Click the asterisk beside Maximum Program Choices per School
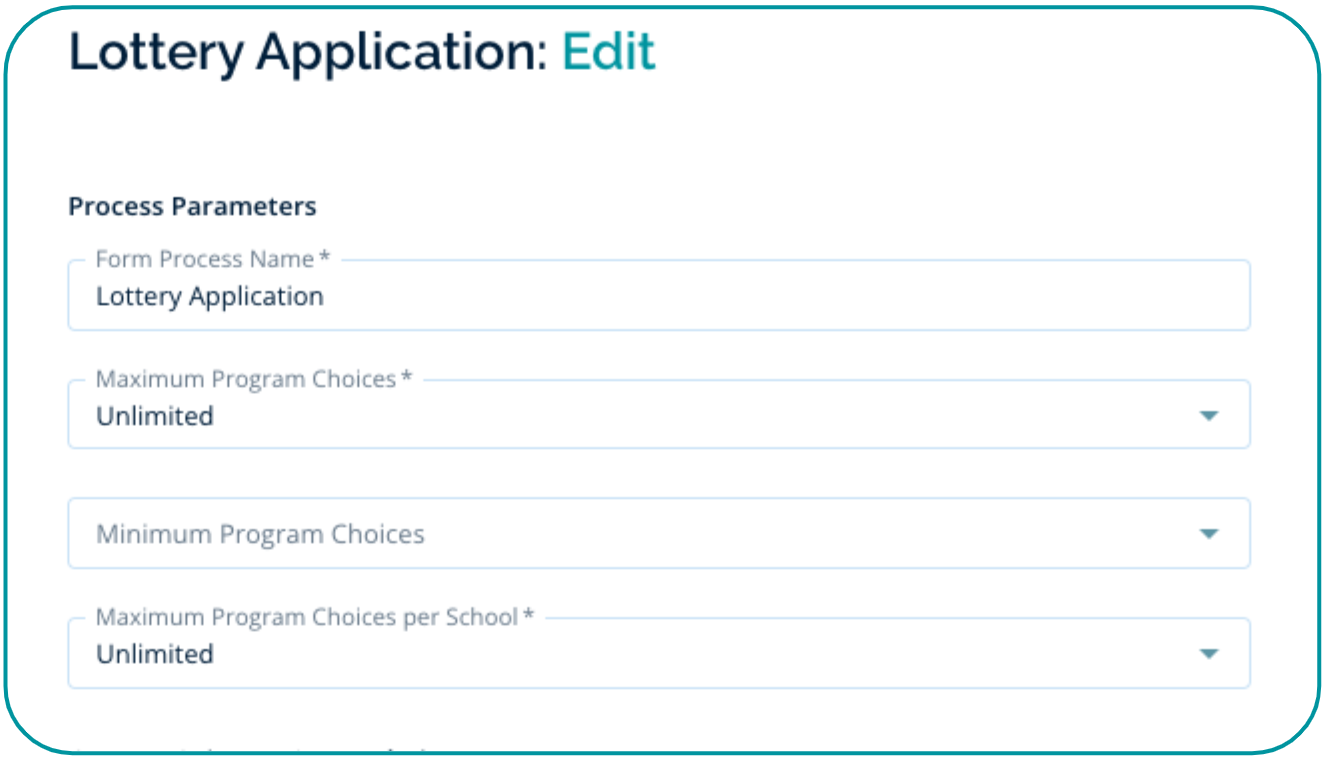Image resolution: width=1325 pixels, height=762 pixels. (x=528, y=617)
